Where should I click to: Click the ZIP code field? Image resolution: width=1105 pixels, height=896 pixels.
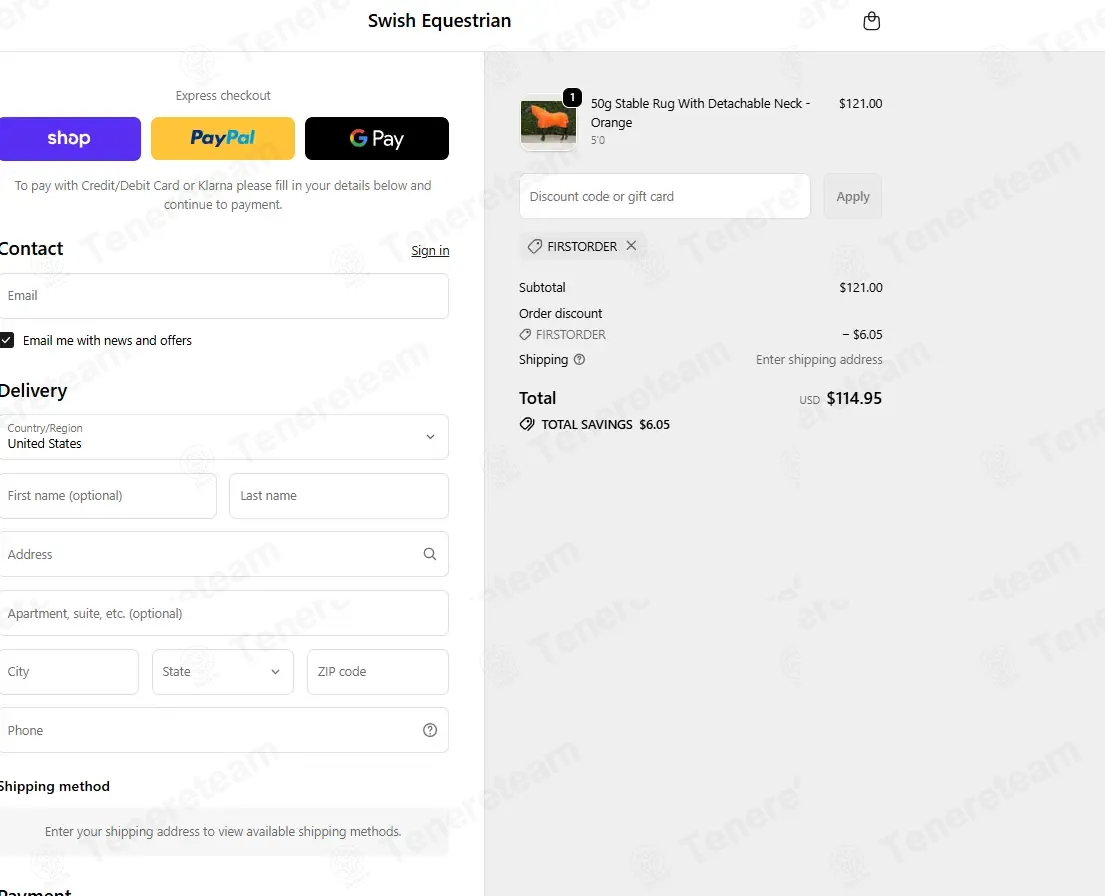378,672
